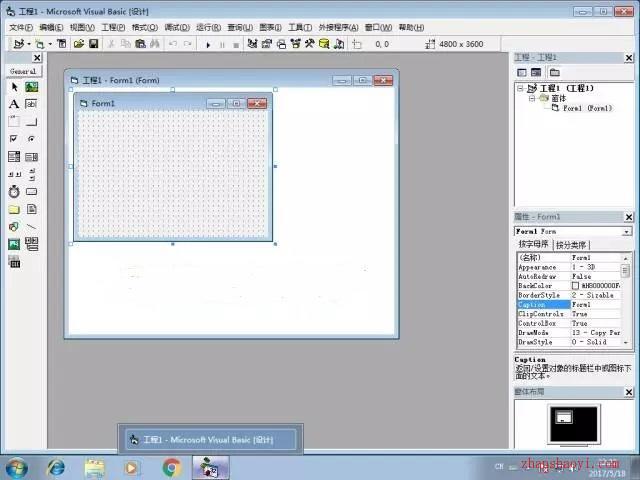The image size is (640, 480).
Task: Open the Add Form toolbar icon
Action: (x=40, y=44)
